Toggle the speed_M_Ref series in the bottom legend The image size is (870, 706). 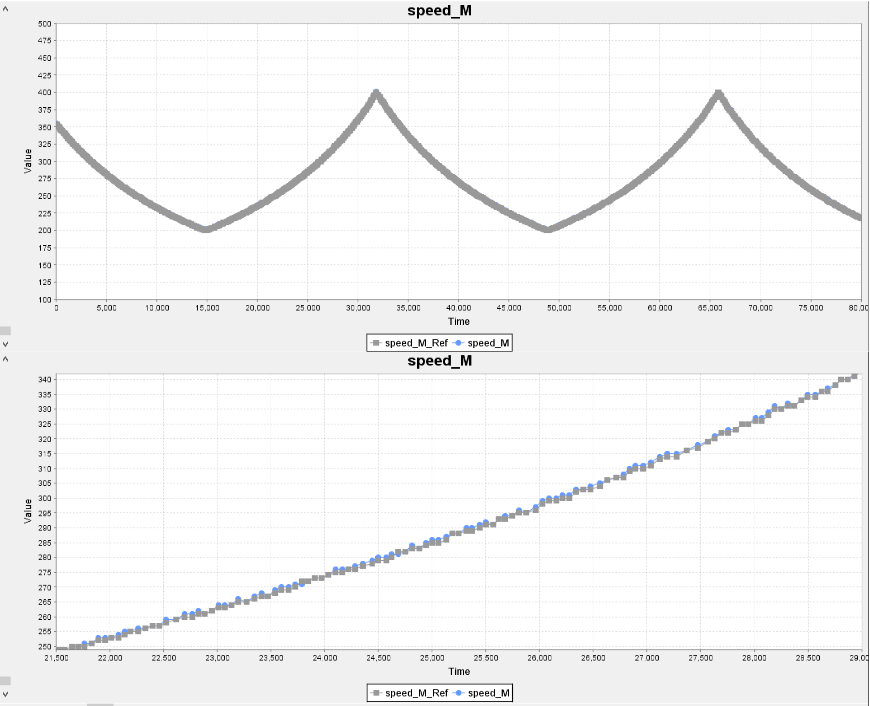(x=409, y=693)
